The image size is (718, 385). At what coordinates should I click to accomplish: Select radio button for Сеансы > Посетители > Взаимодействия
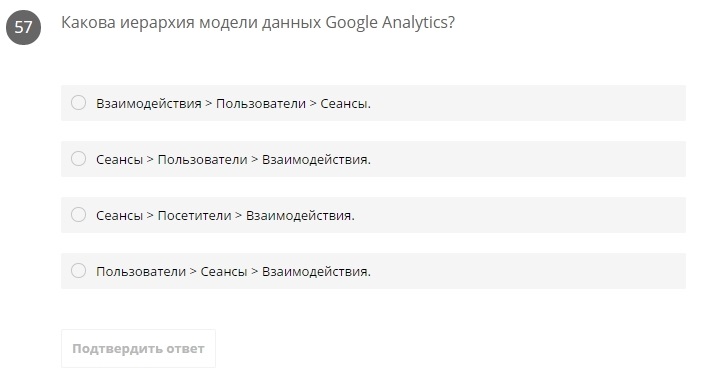point(78,214)
